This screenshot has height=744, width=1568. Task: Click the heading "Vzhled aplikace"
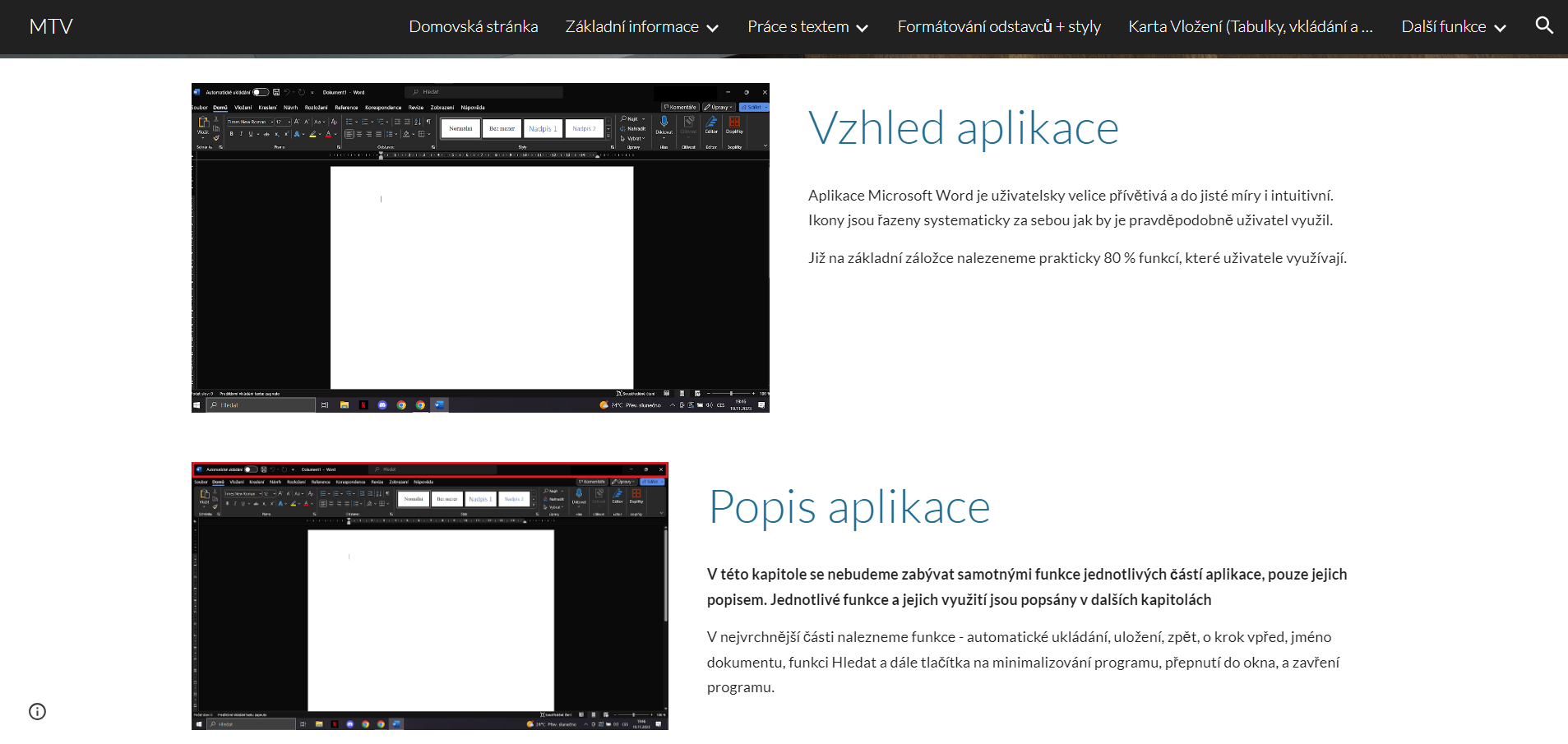tap(964, 128)
